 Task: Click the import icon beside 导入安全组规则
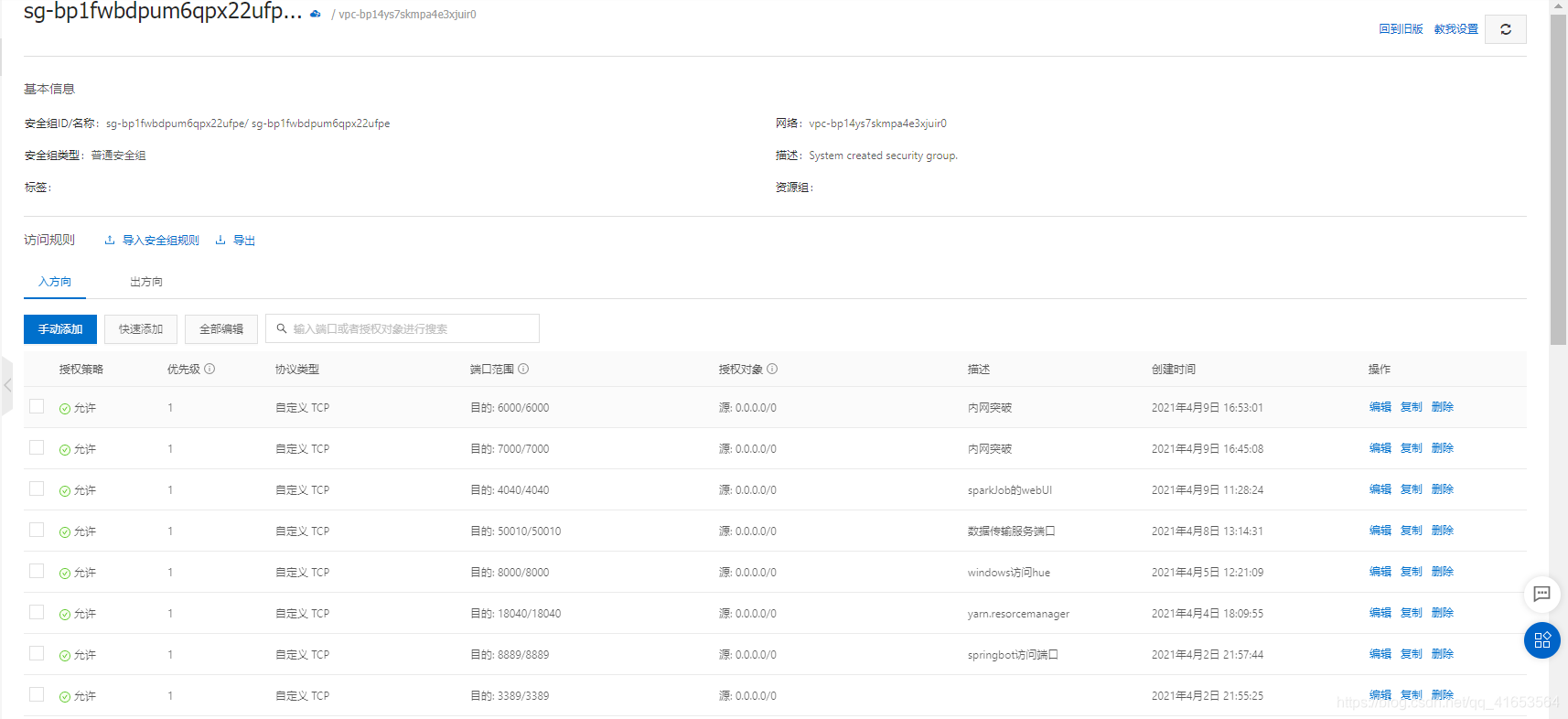point(110,241)
